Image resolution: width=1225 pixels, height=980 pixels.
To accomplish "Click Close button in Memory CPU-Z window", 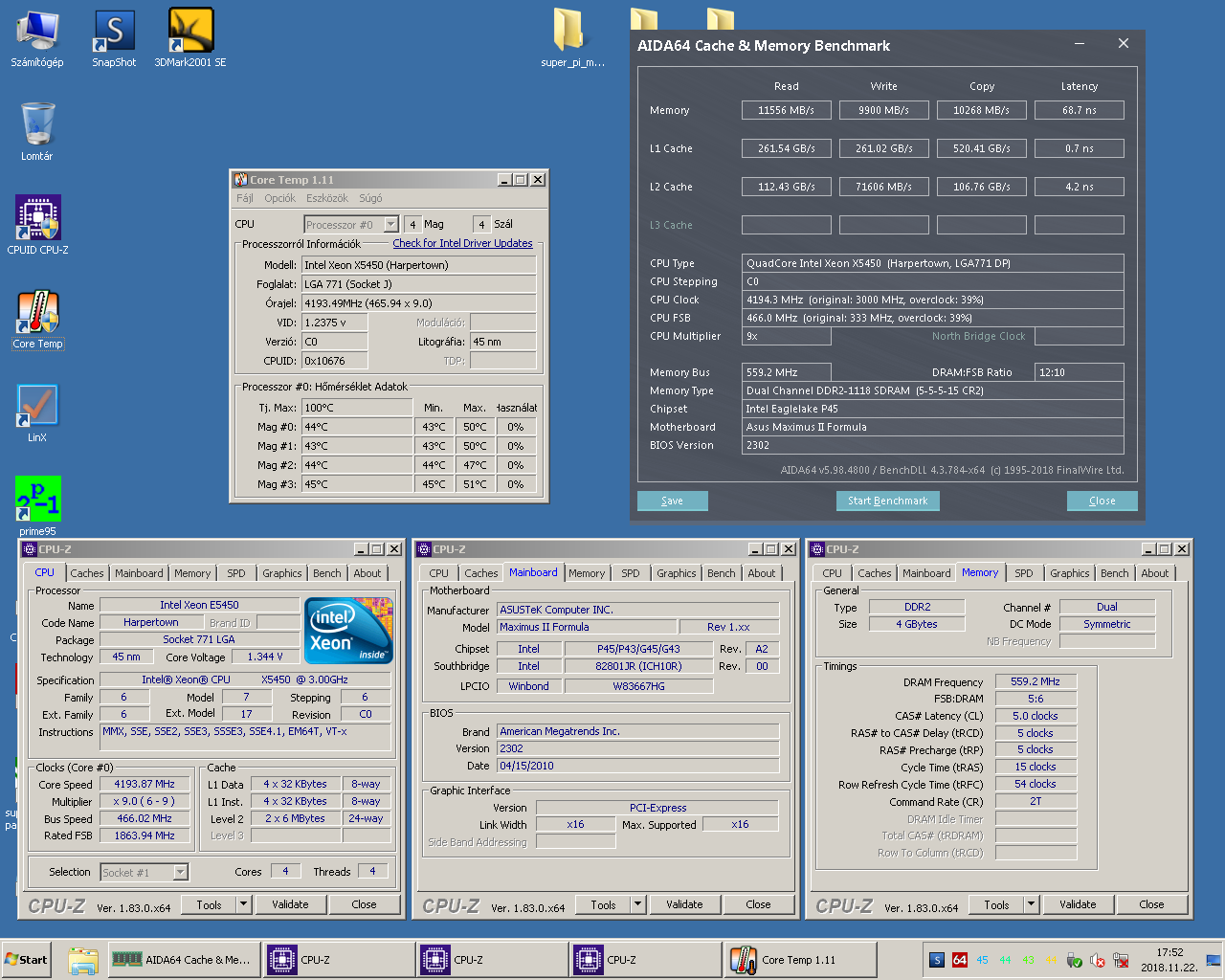I will (x=1151, y=904).
